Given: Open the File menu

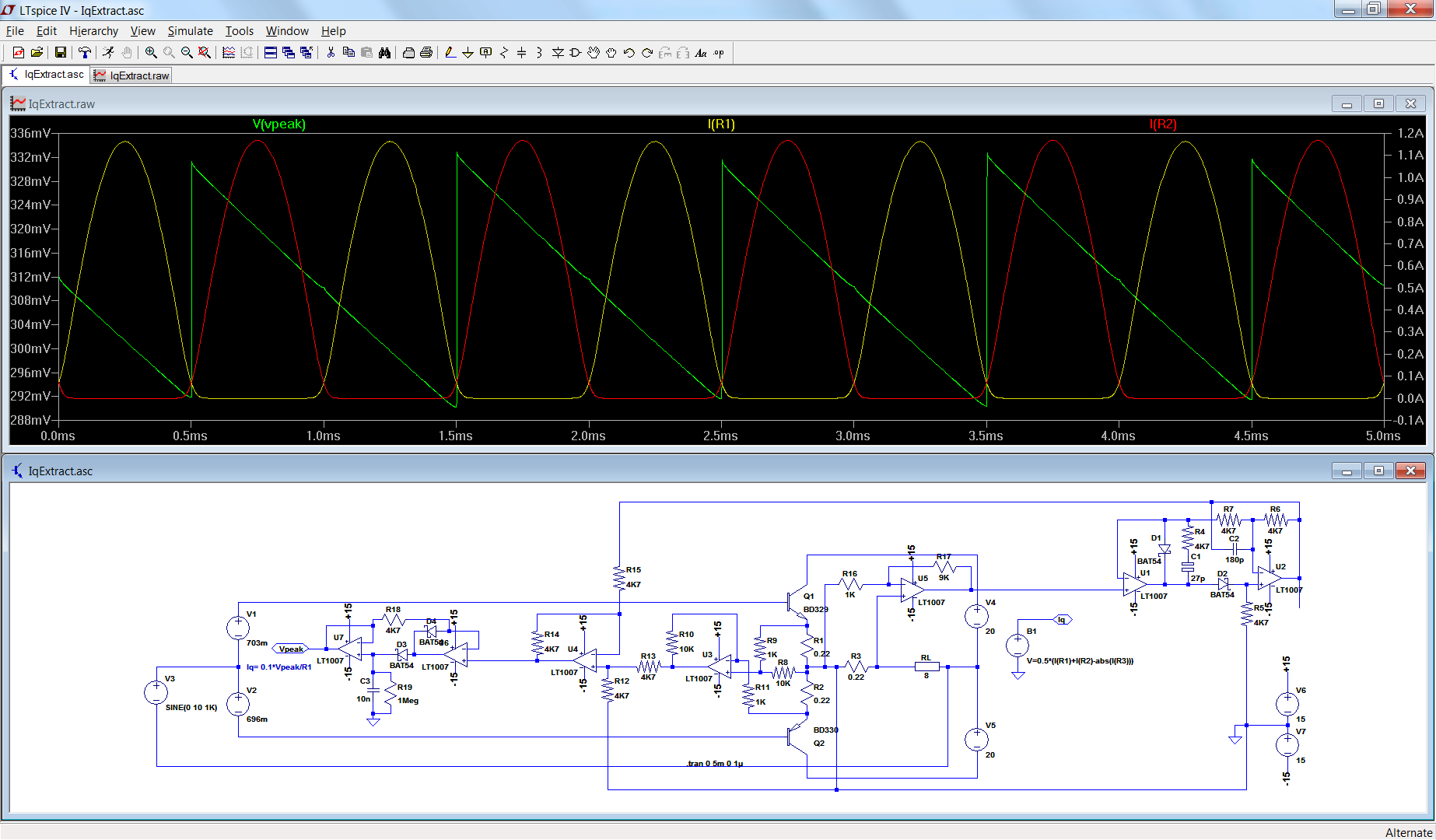Looking at the screenshot, I should pyautogui.click(x=15, y=31).
